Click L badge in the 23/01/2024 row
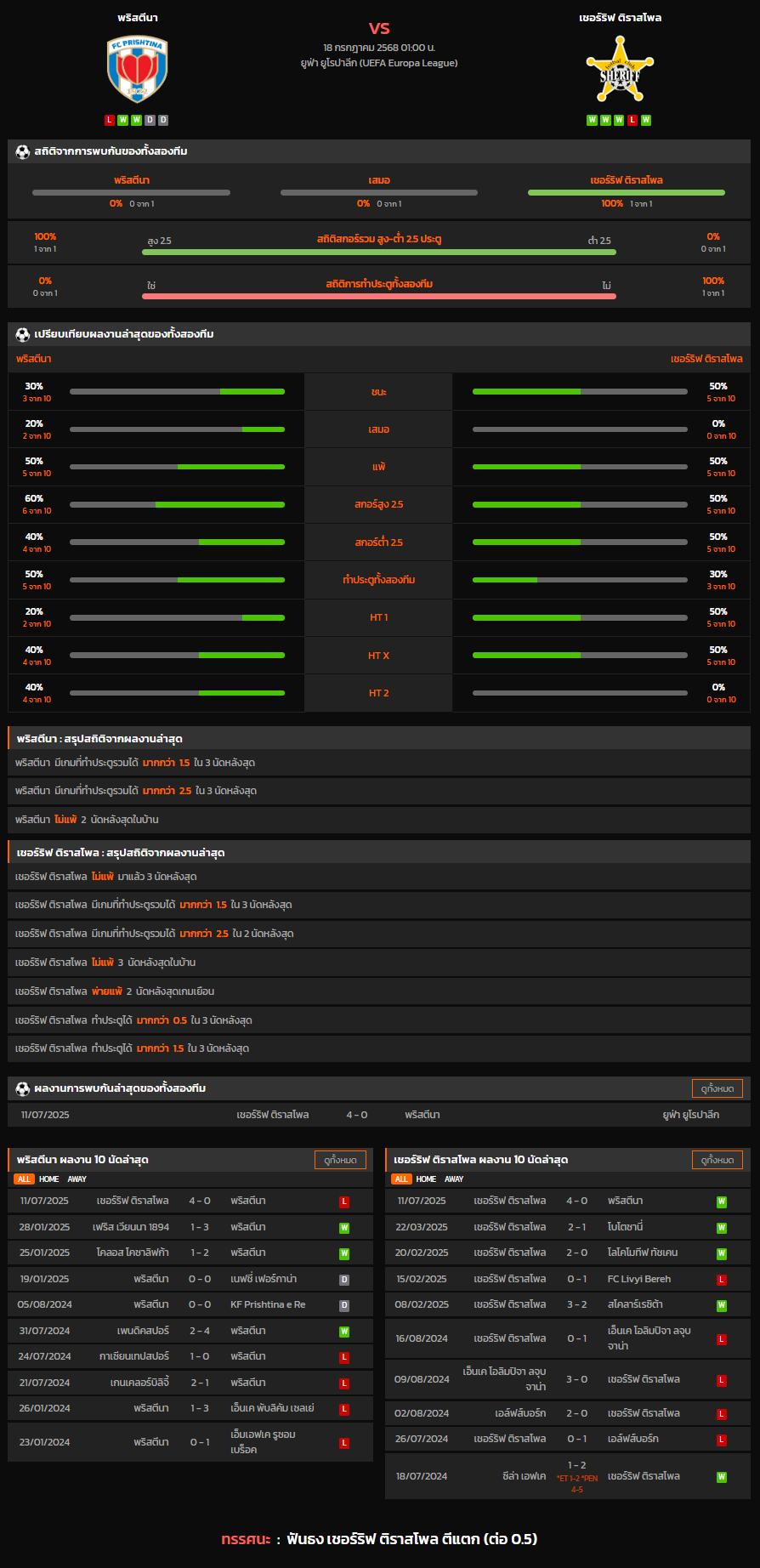This screenshot has width=760, height=1568. [x=344, y=1443]
